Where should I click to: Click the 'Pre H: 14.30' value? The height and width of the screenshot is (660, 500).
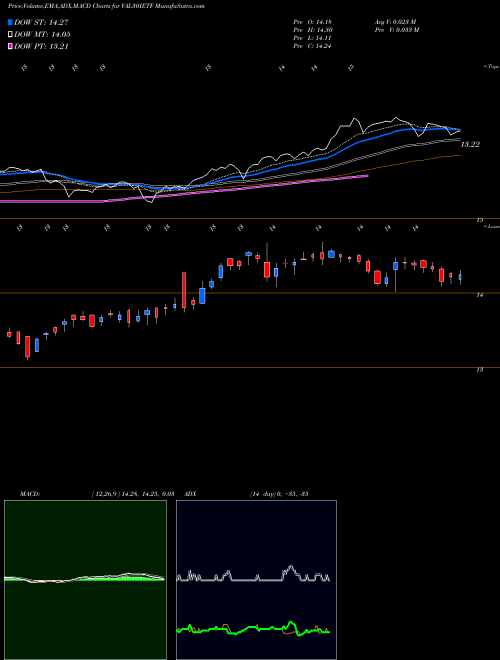point(312,30)
